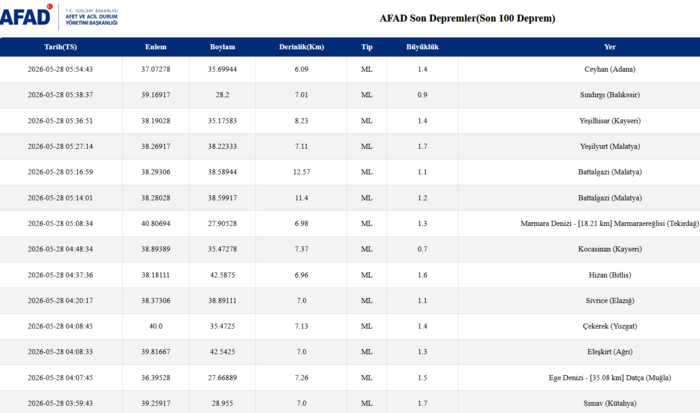Click the Derinlik(Km) column header

pos(301,47)
